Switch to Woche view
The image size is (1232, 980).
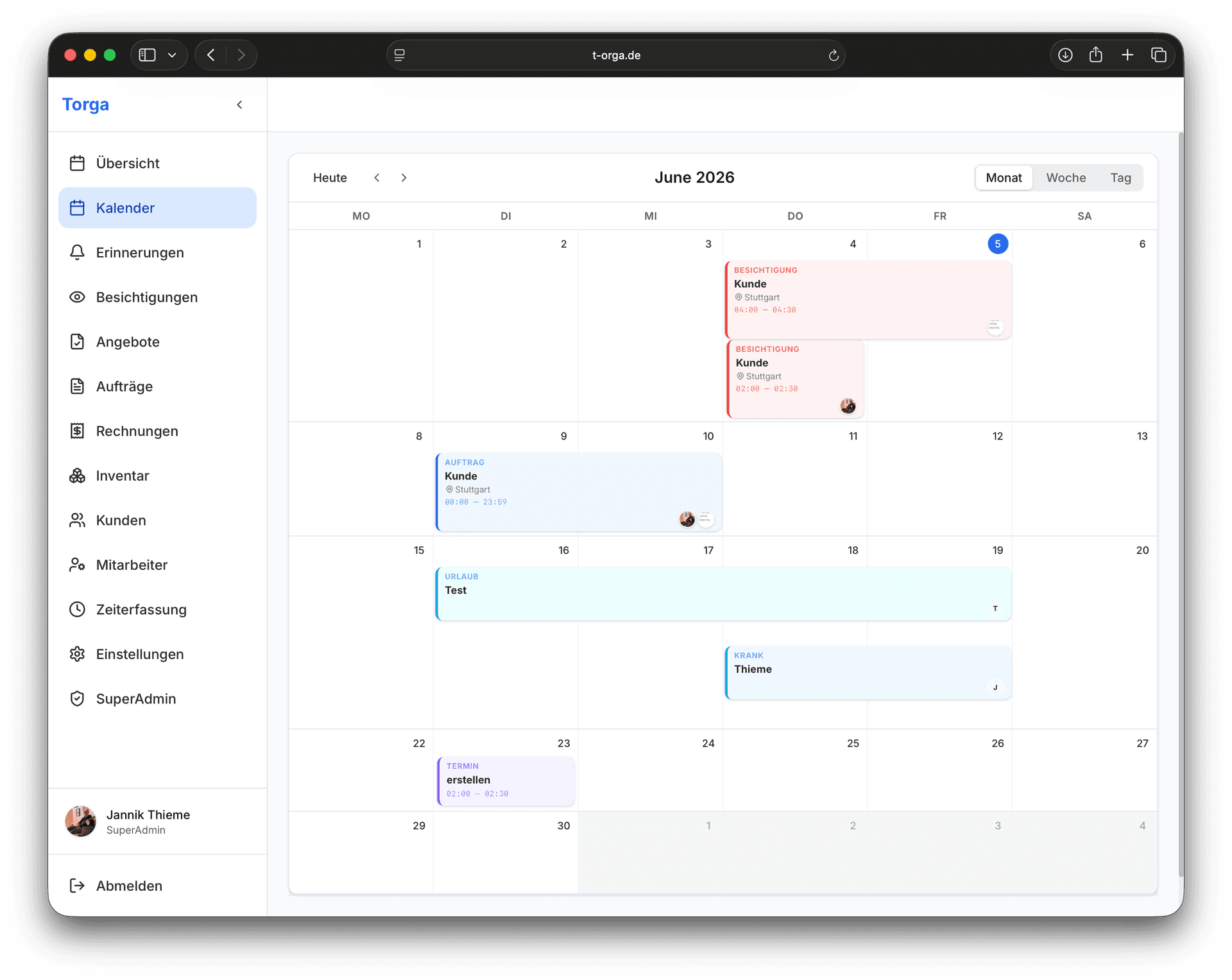[1066, 178]
